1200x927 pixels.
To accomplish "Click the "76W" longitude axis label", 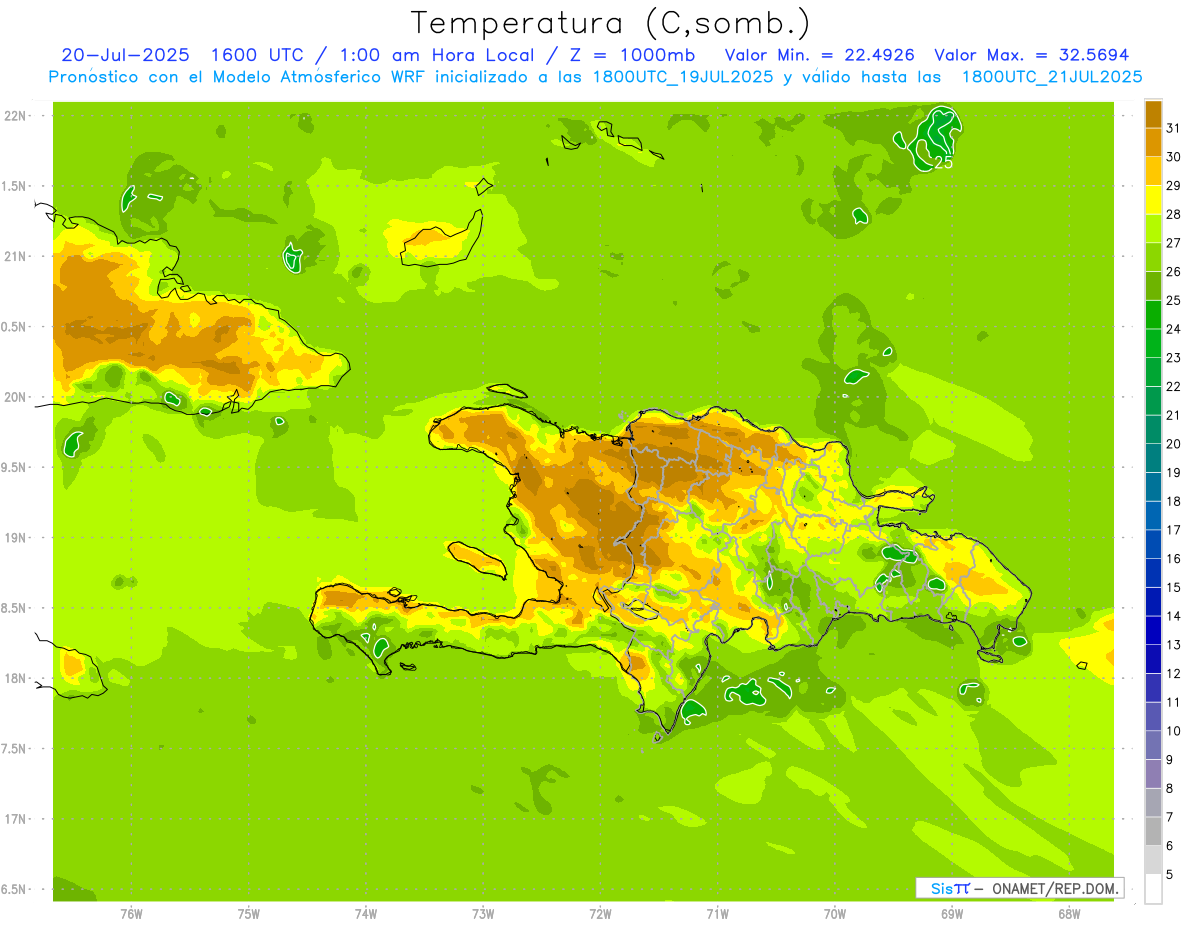I will click(131, 914).
